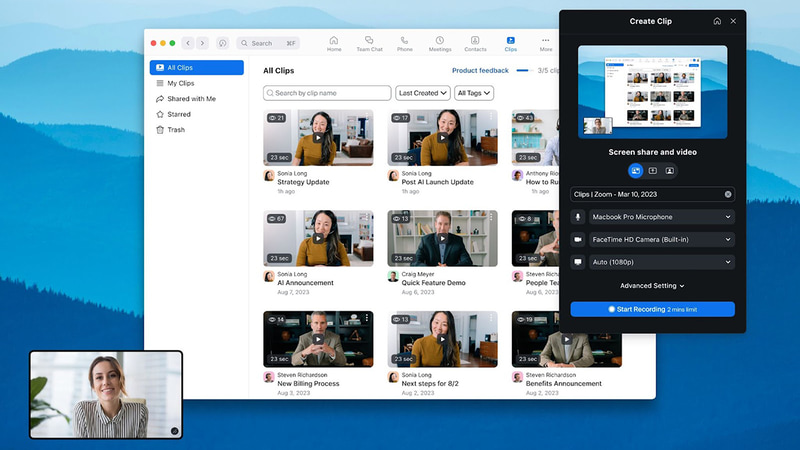Clear the clip title text field
The height and width of the screenshot is (450, 800).
(x=728, y=194)
